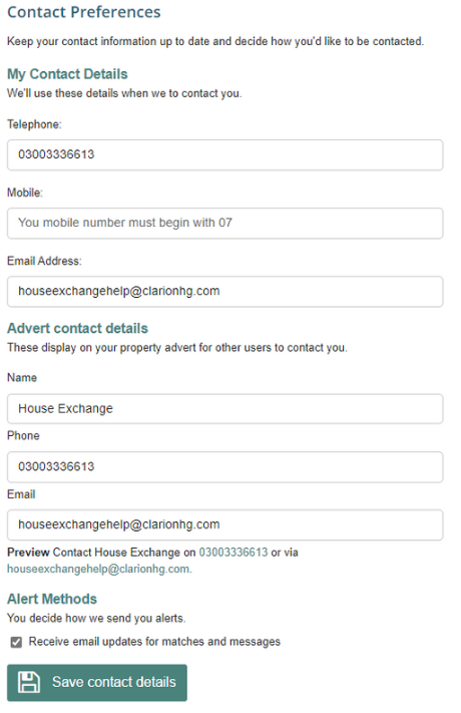Open the preview houseexchangehelp email link
This screenshot has height=713, width=461.
99,569
